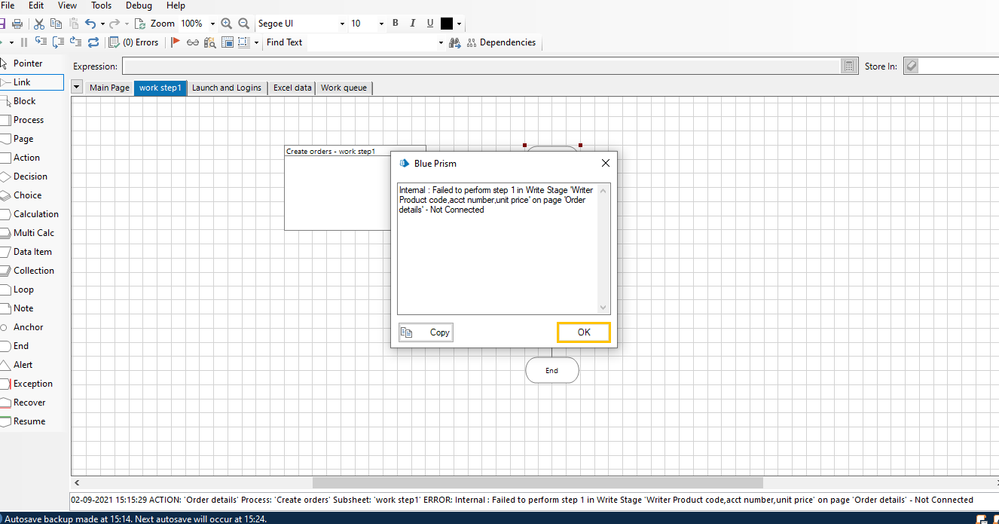Image resolution: width=999 pixels, height=524 pixels.
Task: Click the binoculars Find icon
Action: (x=454, y=43)
